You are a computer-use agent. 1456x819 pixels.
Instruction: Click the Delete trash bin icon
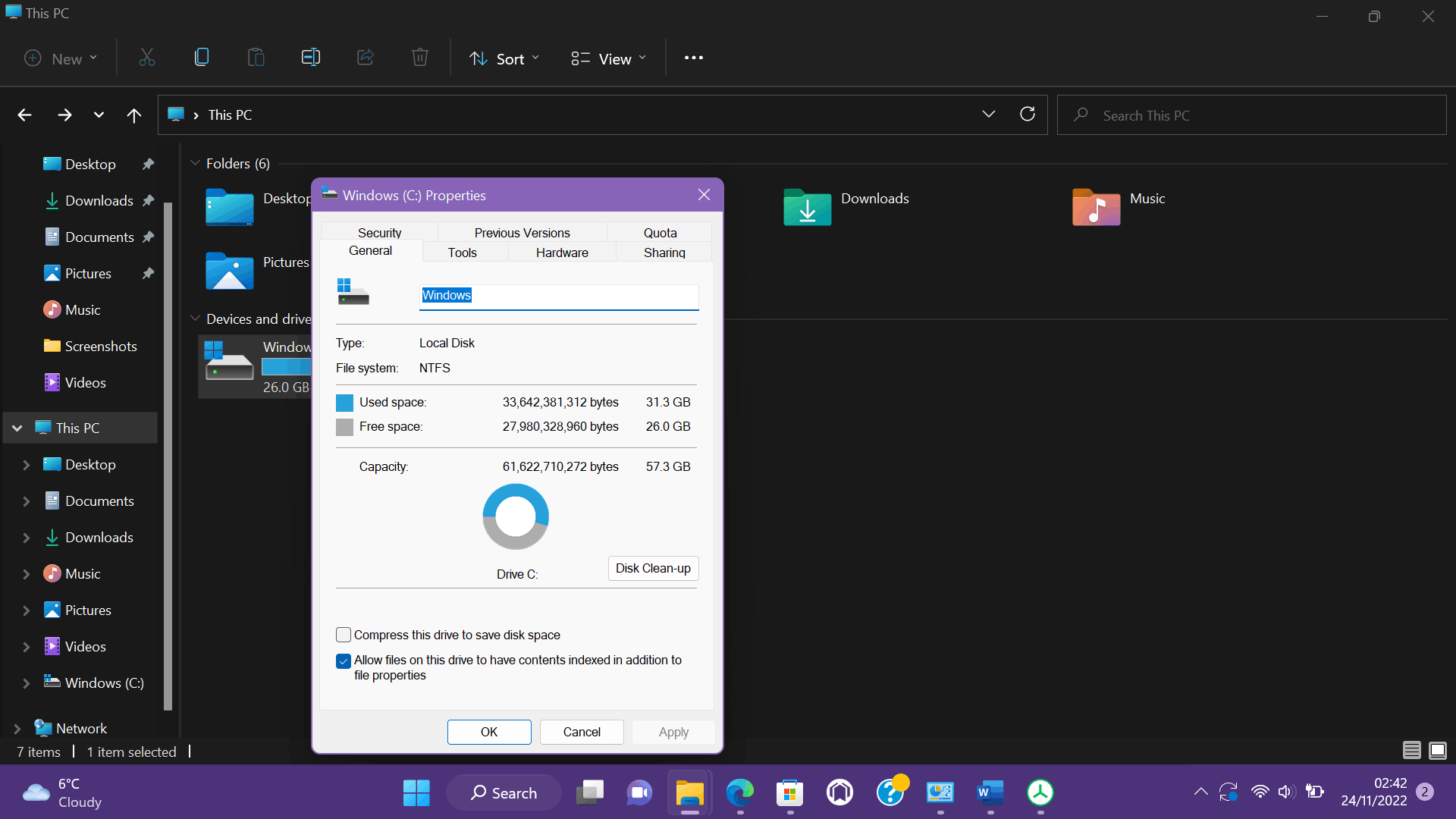coord(420,58)
